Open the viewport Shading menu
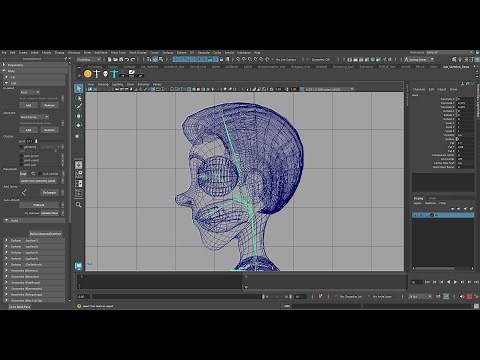480x360 pixels. click(x=103, y=84)
